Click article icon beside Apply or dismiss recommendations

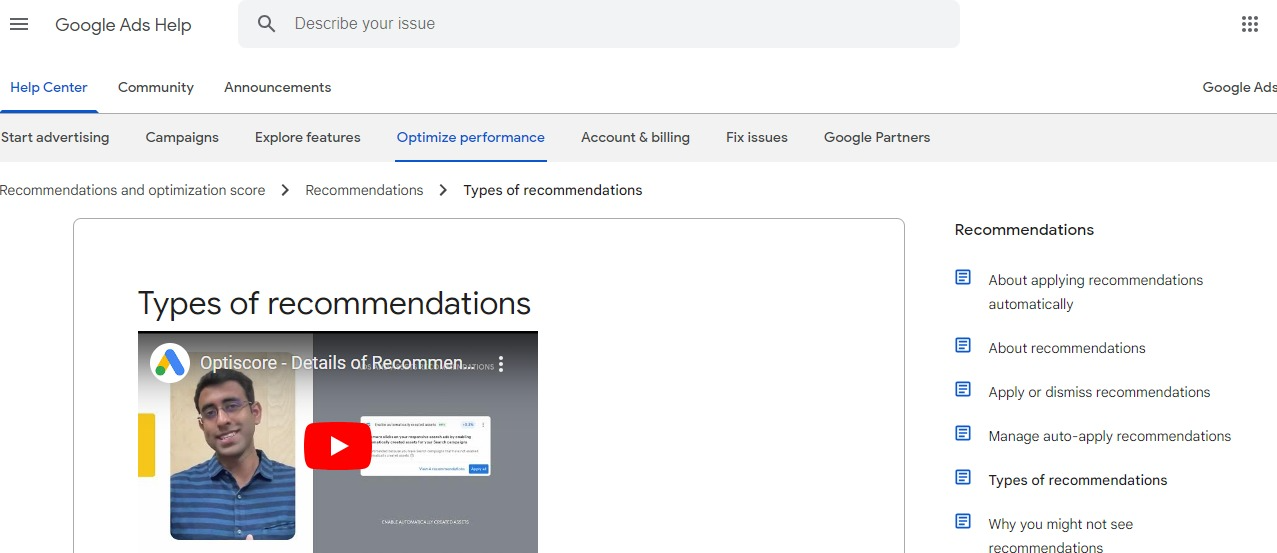(963, 390)
